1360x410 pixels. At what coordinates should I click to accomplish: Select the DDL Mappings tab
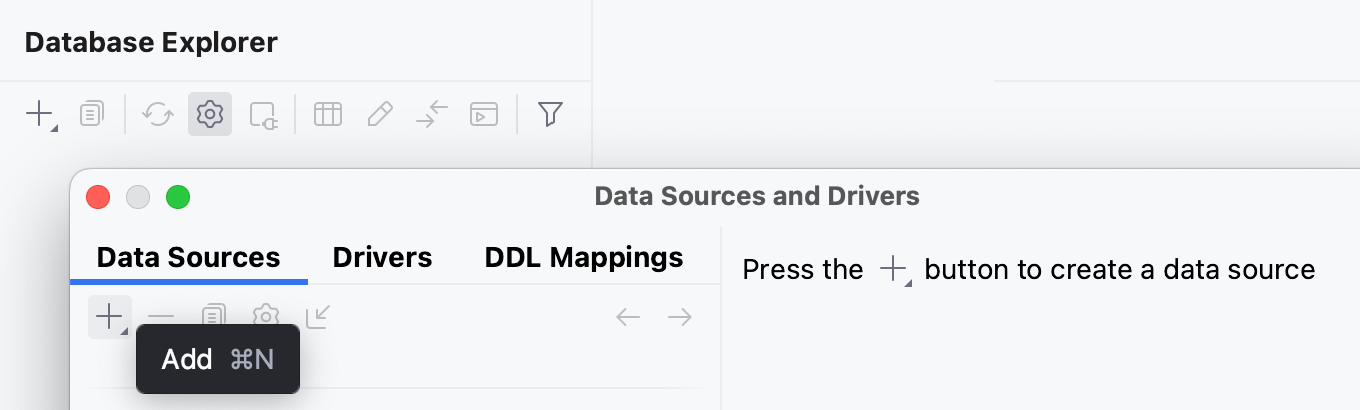pyautogui.click(x=584, y=257)
